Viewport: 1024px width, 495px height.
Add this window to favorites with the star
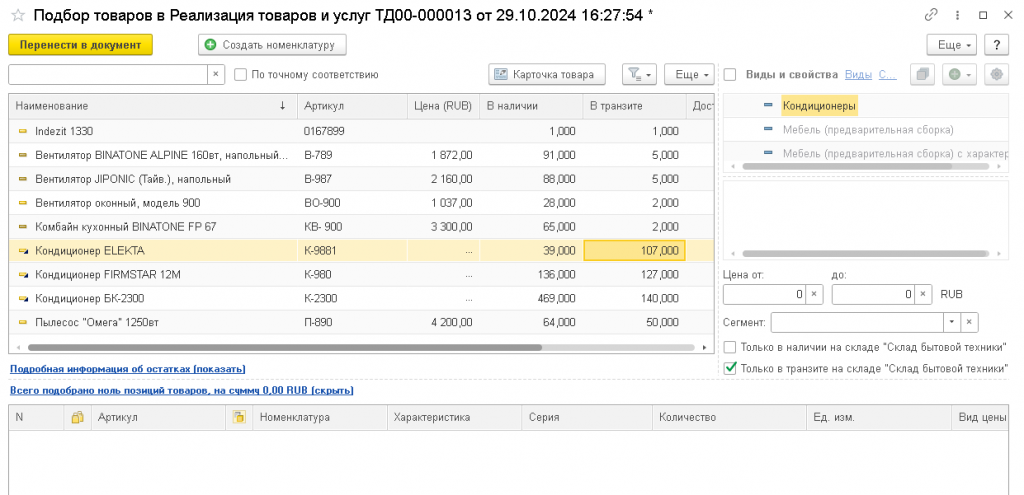pyautogui.click(x=18, y=15)
